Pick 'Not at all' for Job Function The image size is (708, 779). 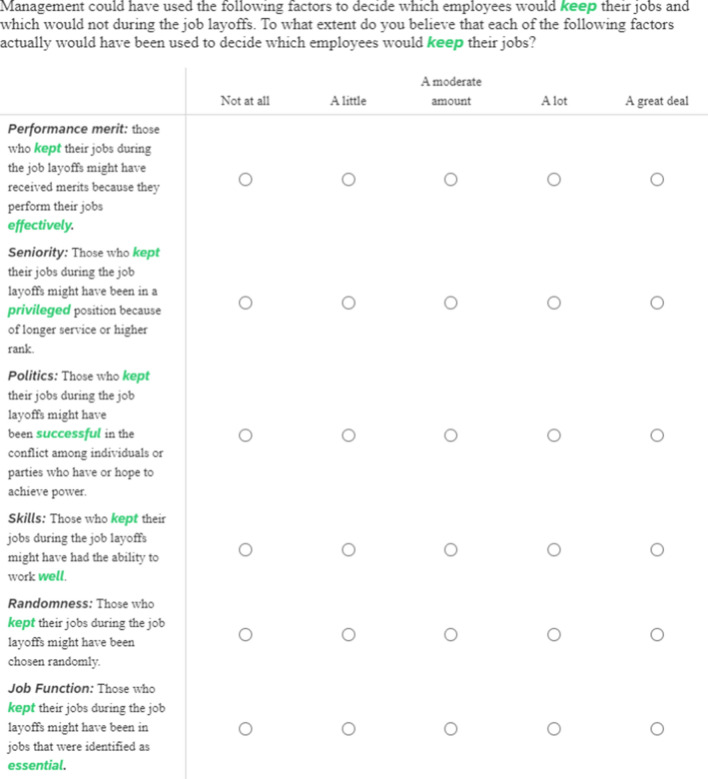point(245,729)
